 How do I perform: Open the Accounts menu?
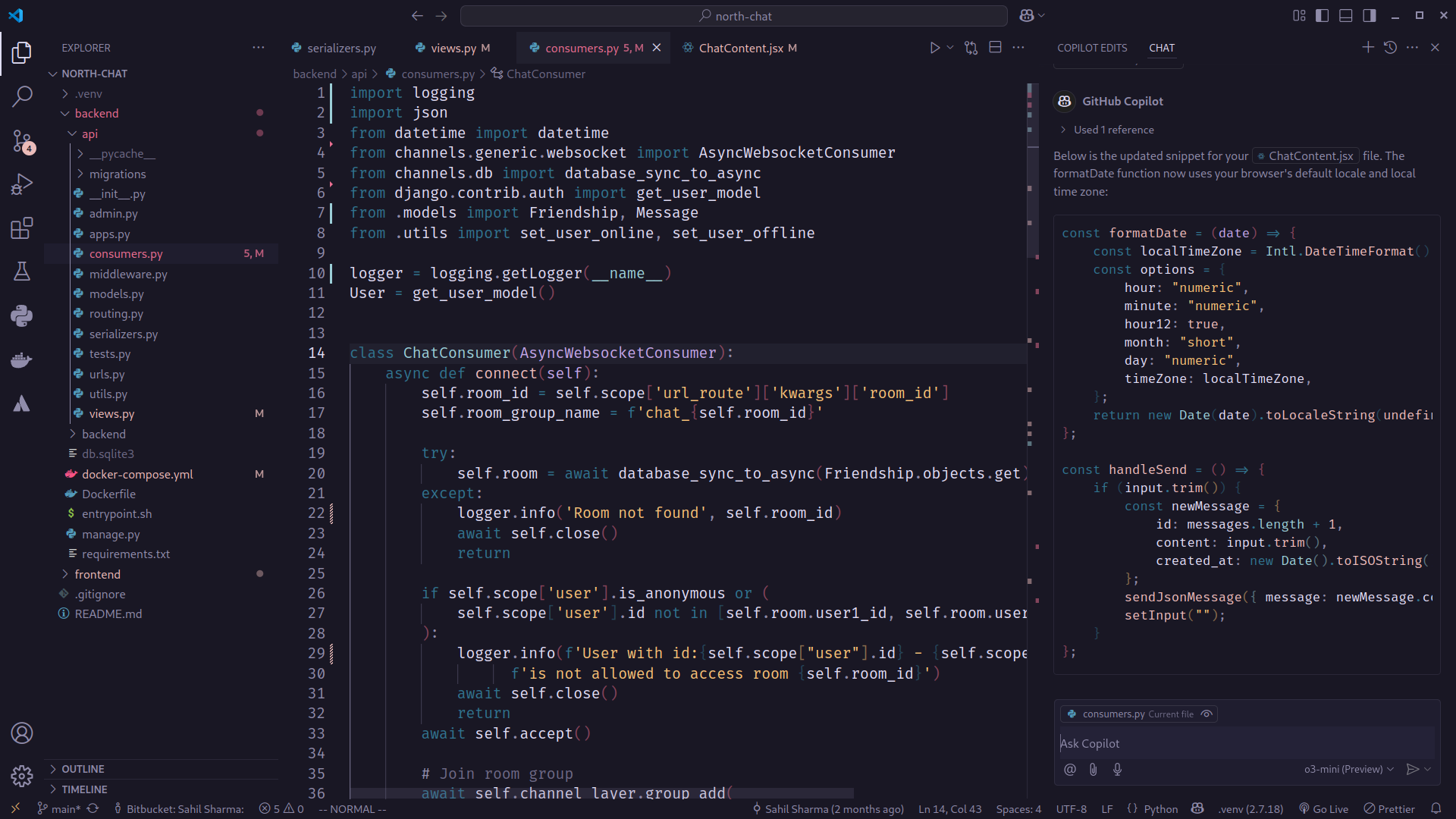point(22,733)
